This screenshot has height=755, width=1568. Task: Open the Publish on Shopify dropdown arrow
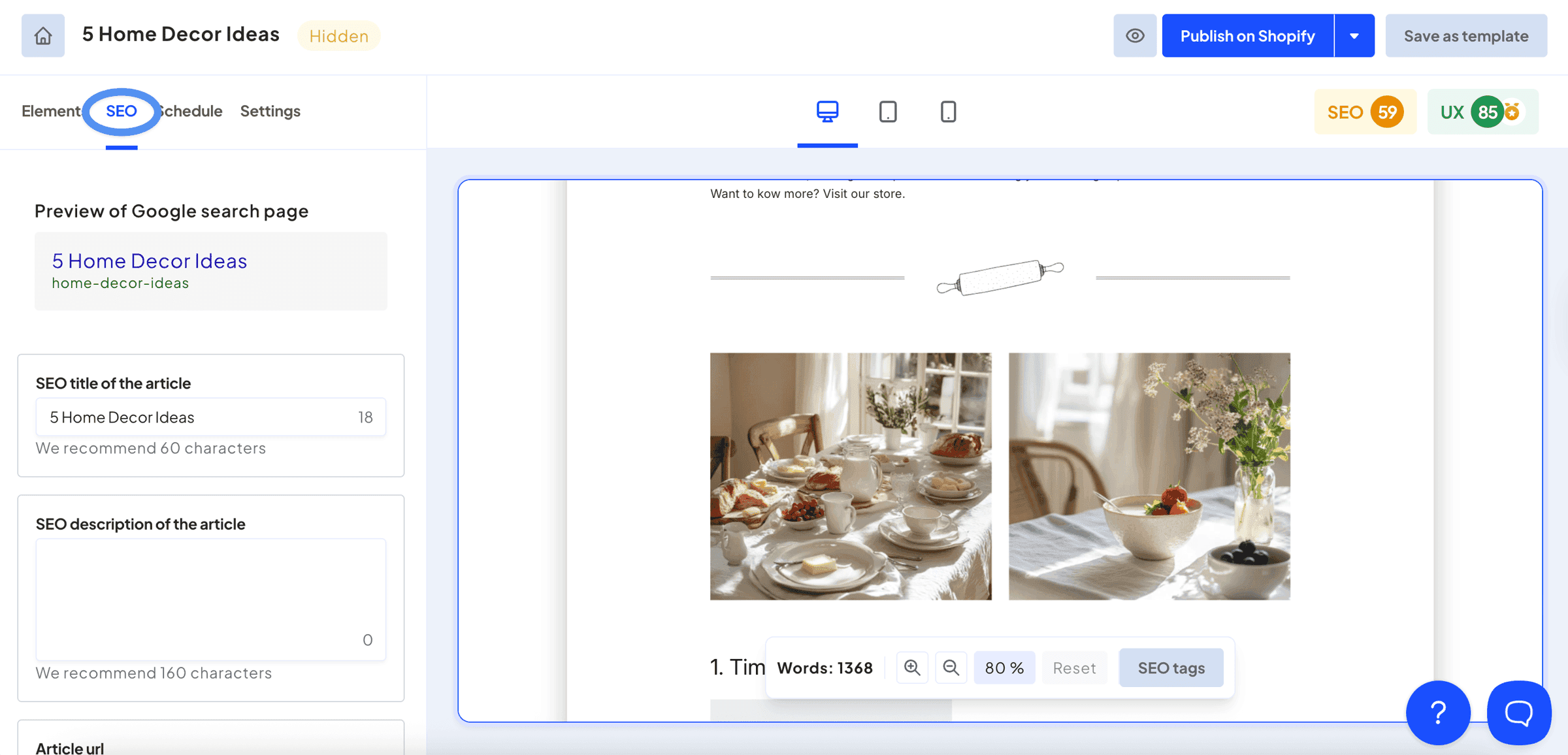tap(1354, 35)
